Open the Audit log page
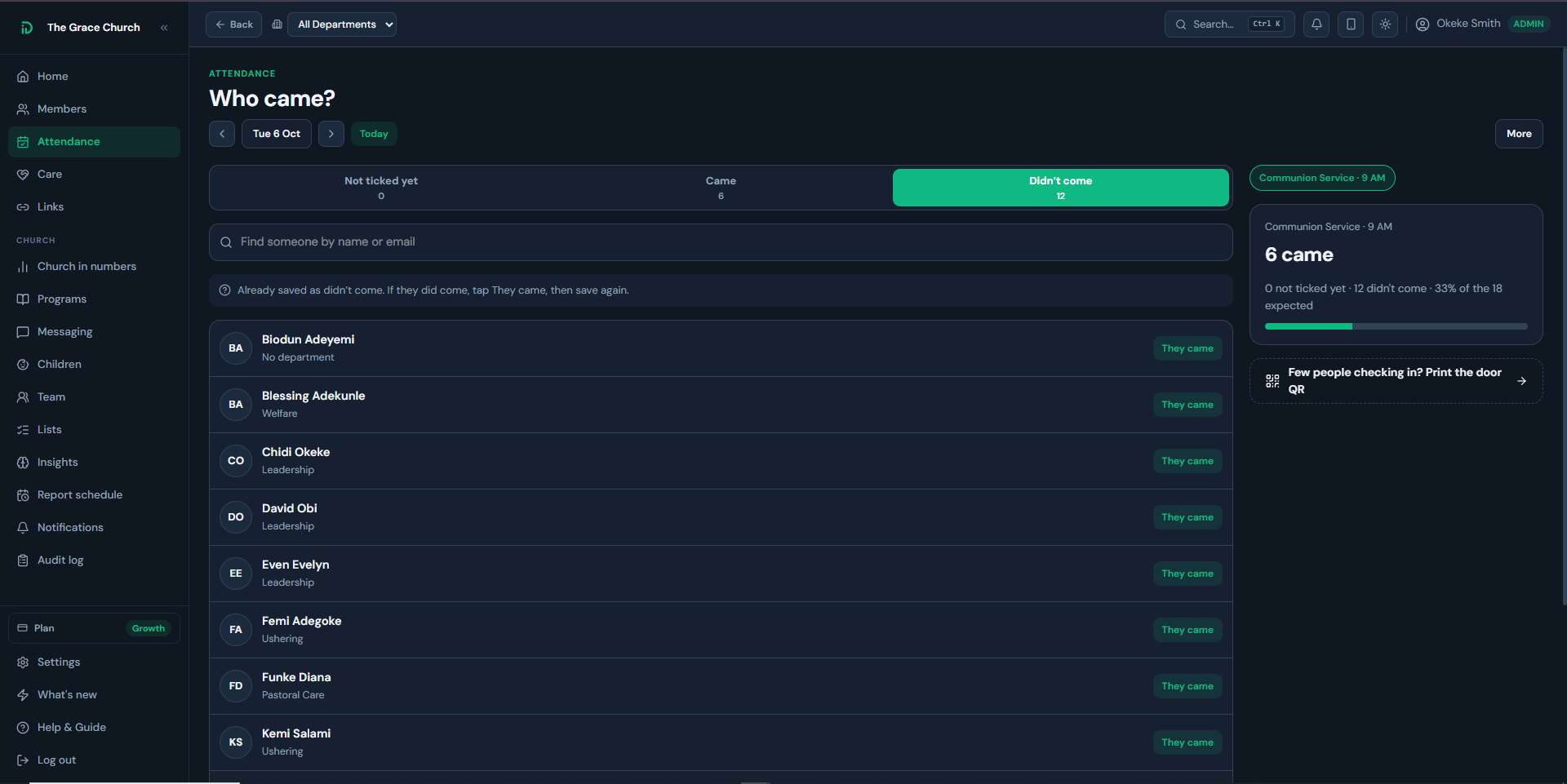Image resolution: width=1567 pixels, height=784 pixels. coord(94,560)
